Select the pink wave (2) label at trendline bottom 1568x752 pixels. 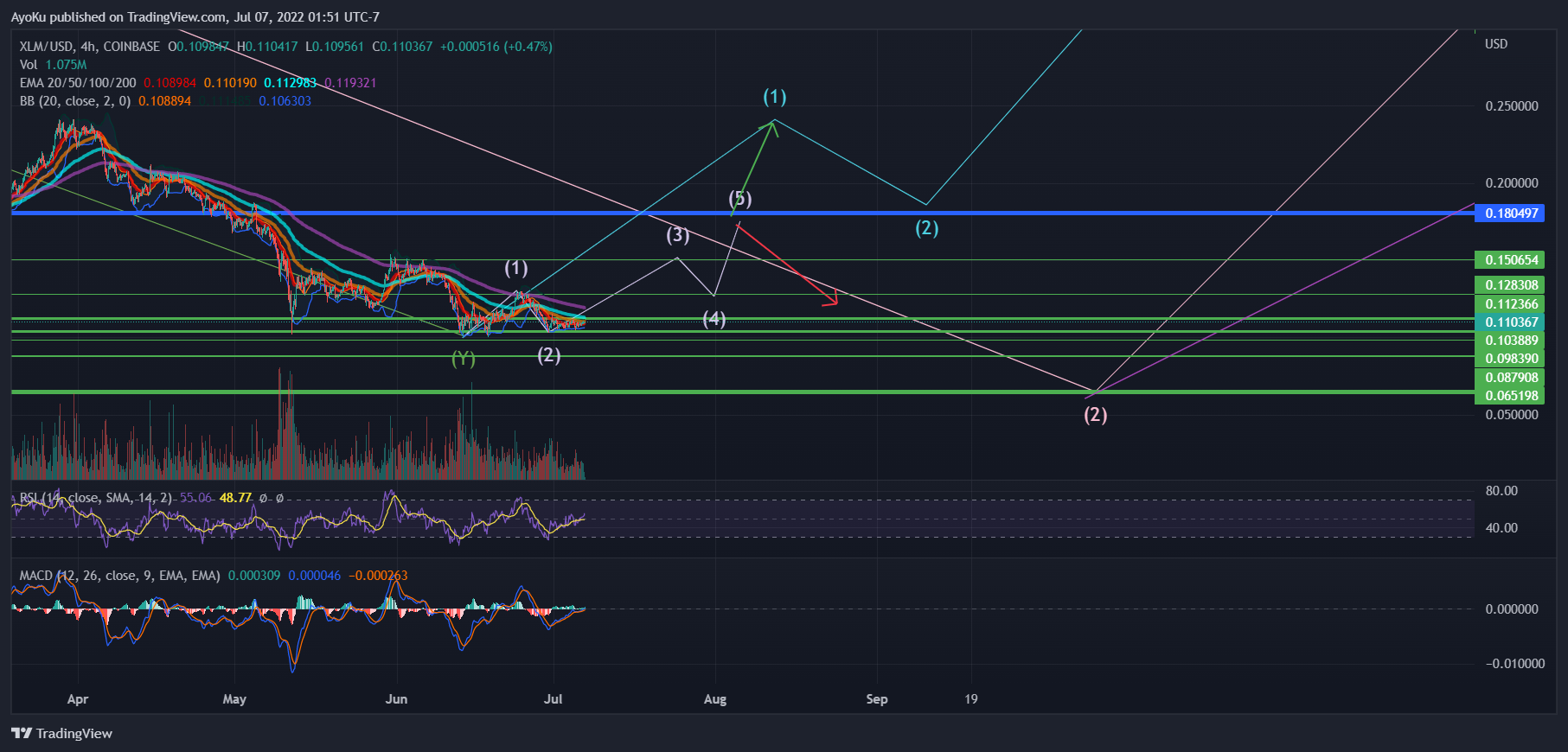tap(1096, 415)
